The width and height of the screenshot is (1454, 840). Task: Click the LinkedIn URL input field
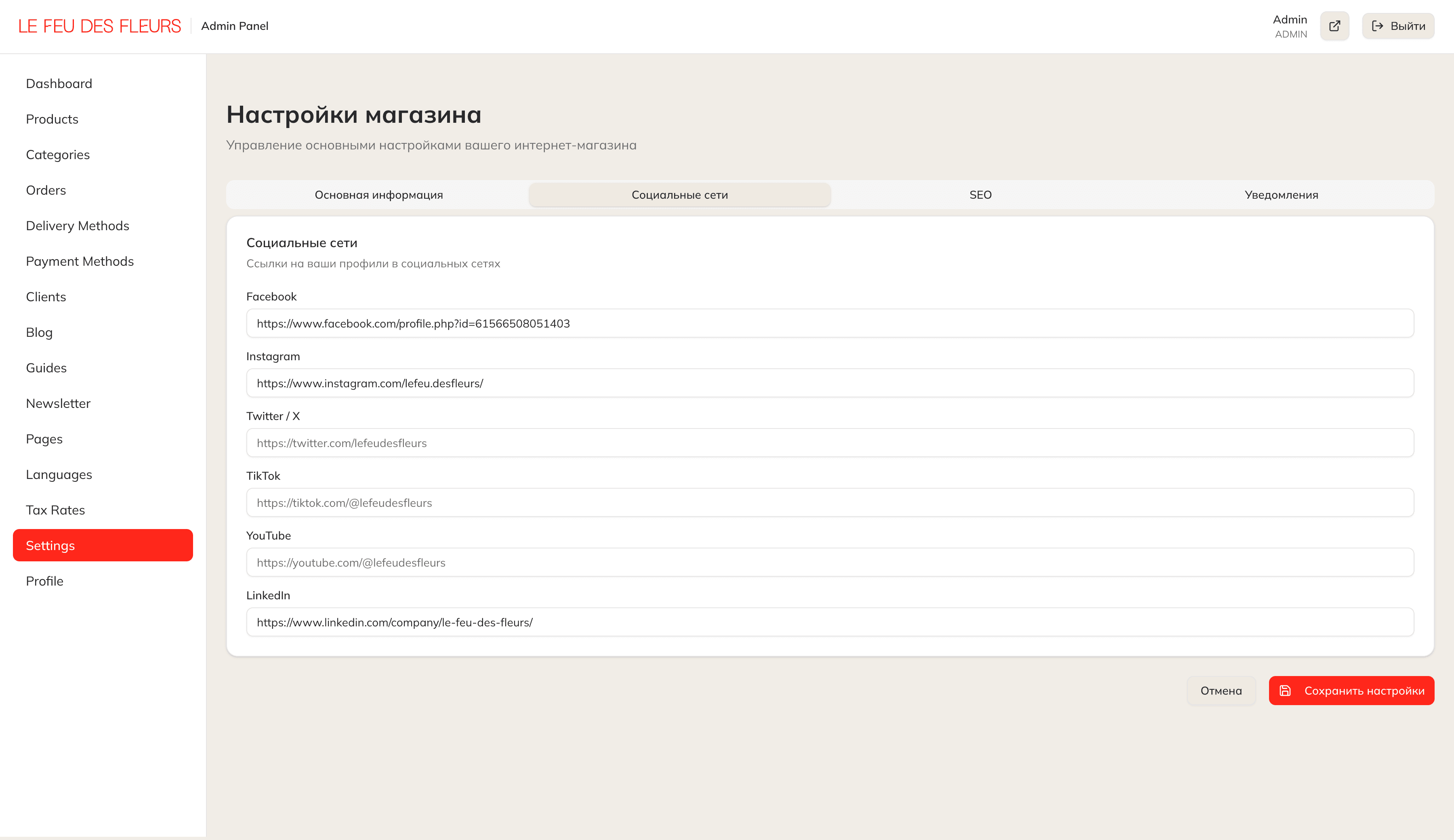[829, 622]
